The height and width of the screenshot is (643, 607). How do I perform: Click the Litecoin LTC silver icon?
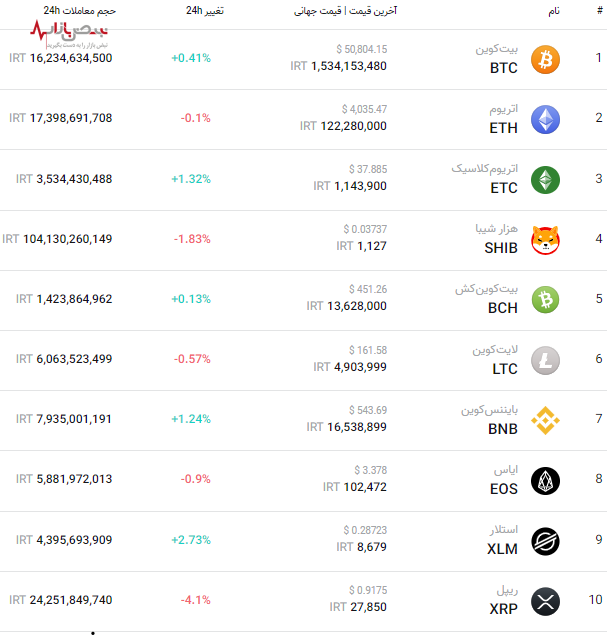[545, 360]
